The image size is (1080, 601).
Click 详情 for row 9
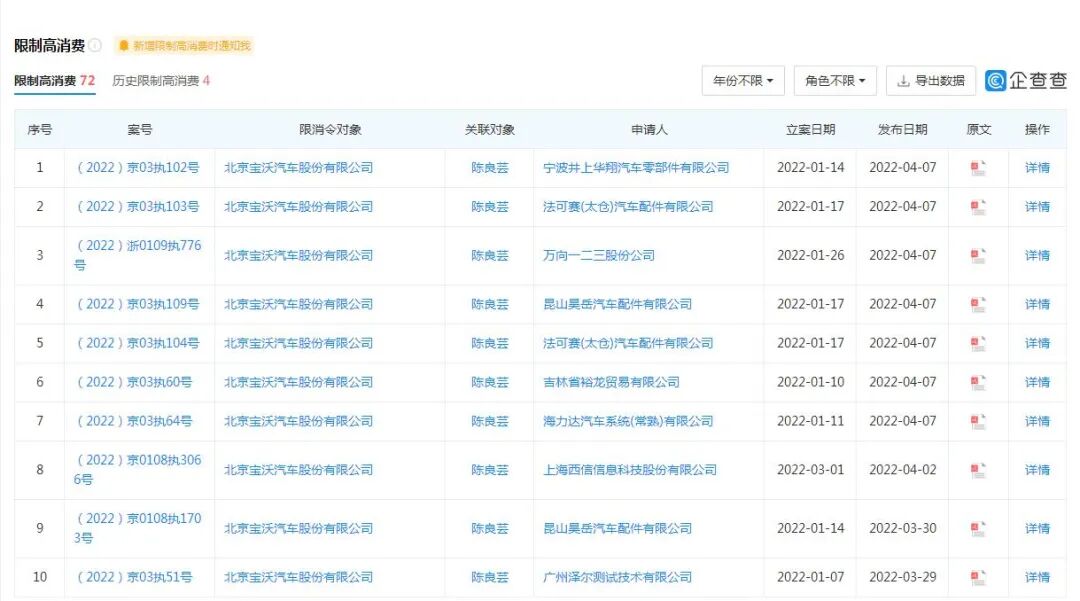point(1037,529)
